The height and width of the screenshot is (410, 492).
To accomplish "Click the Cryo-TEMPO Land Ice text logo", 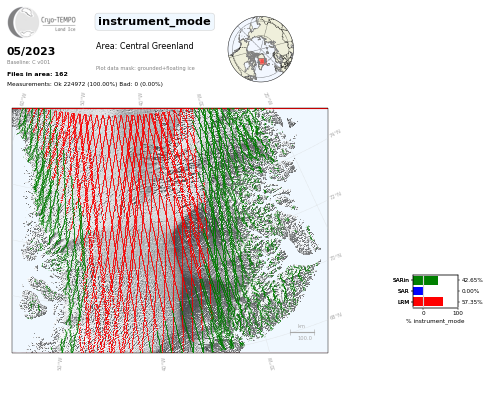I will point(59,23).
